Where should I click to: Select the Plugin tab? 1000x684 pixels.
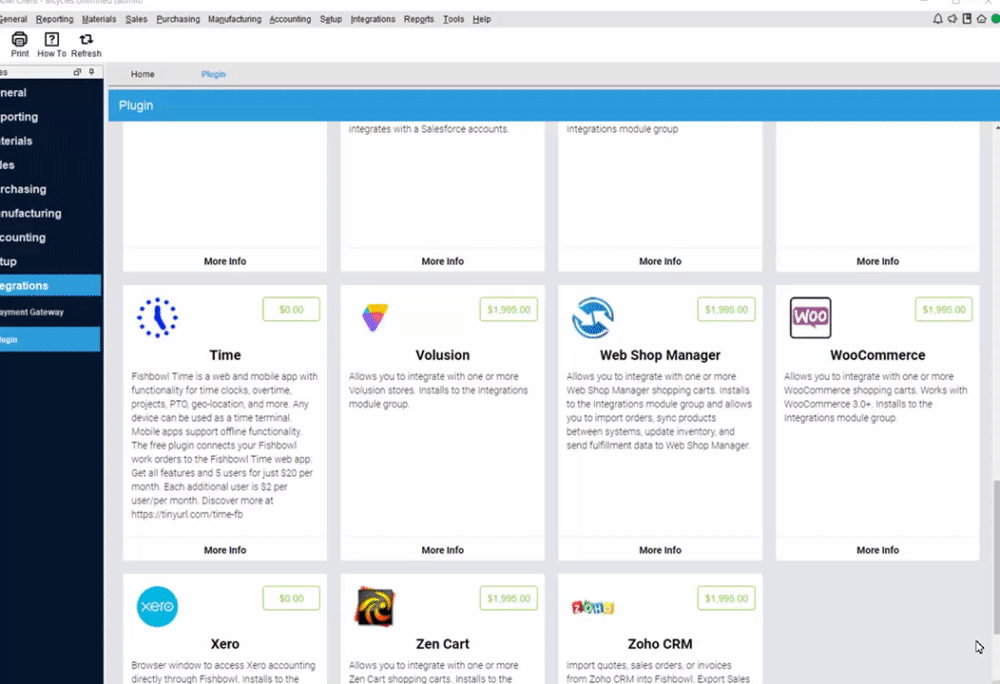tap(213, 74)
